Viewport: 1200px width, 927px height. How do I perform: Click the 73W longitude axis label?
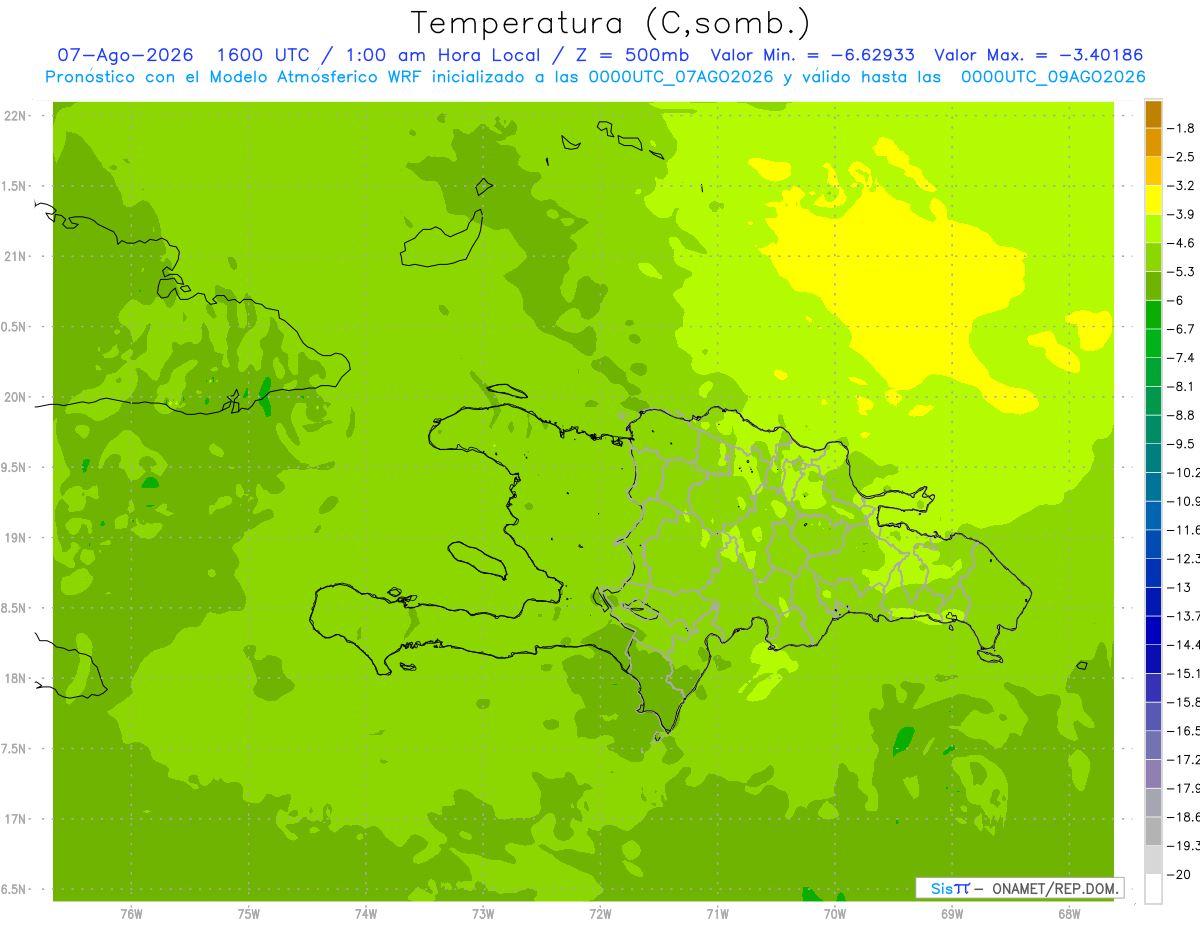click(x=483, y=913)
